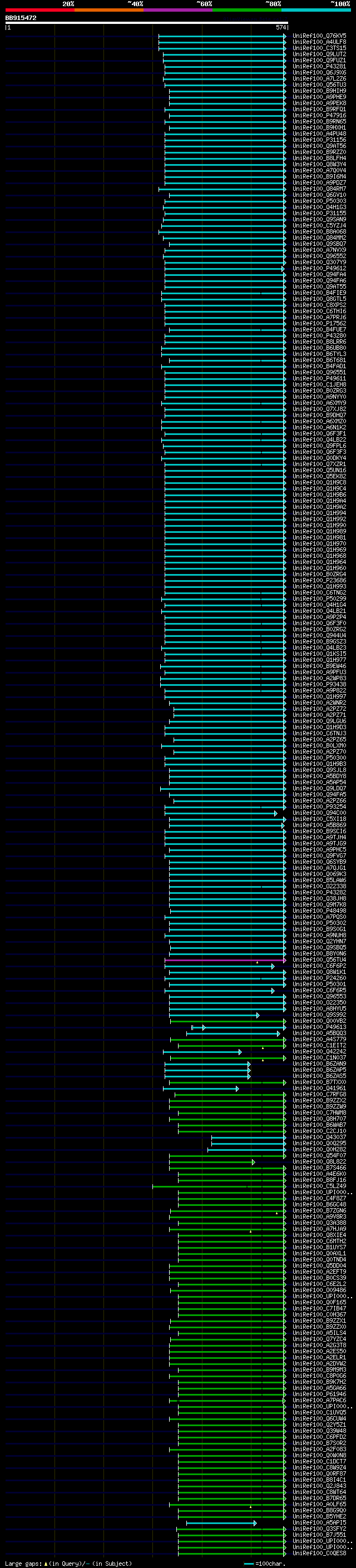The image size is (356, 1568).
Task: Select hit label UniRef100_P43282
Action: pyautogui.click(x=319, y=892)
